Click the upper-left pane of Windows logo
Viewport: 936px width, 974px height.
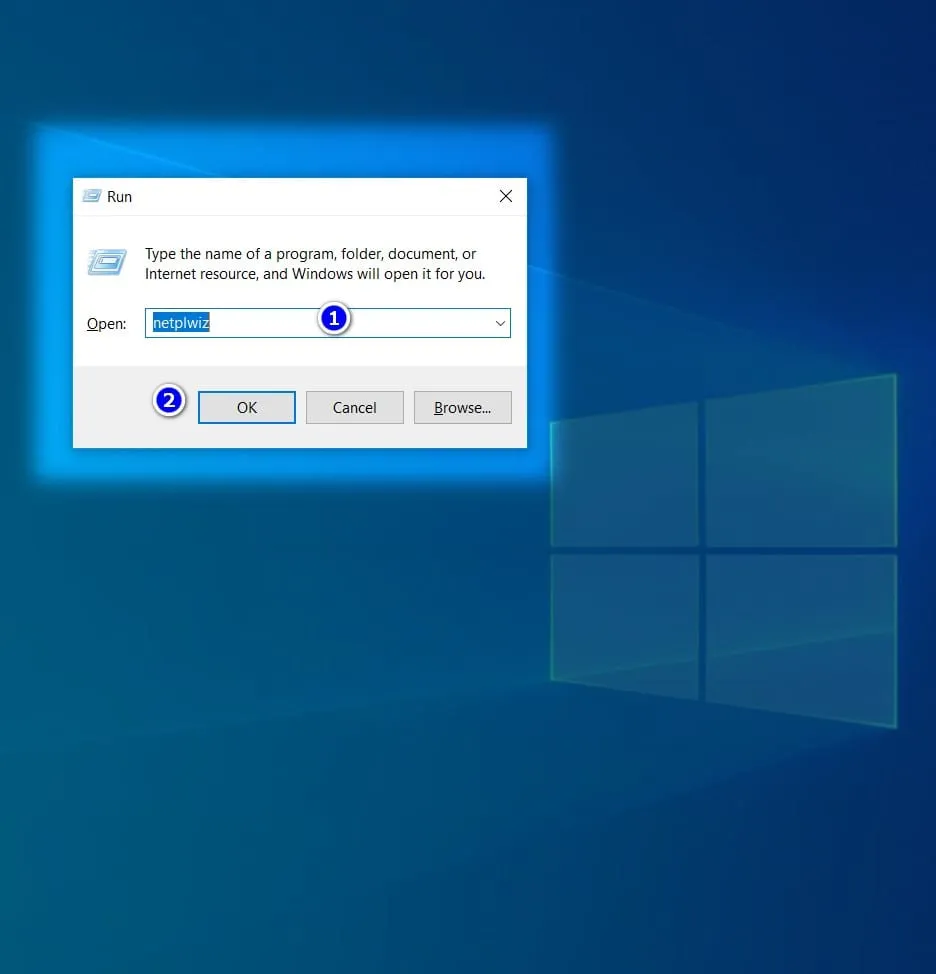[x=625, y=474]
